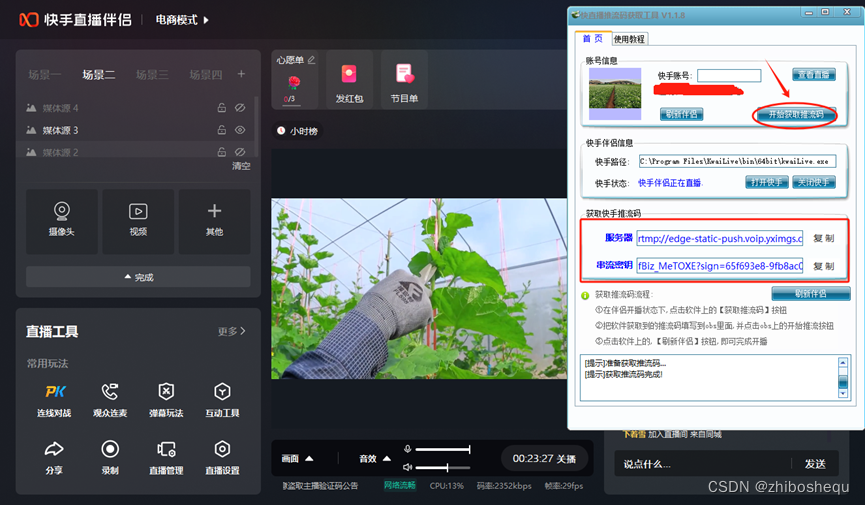Open 节目单 program list
This screenshot has height=505, width=865.
pyautogui.click(x=404, y=81)
